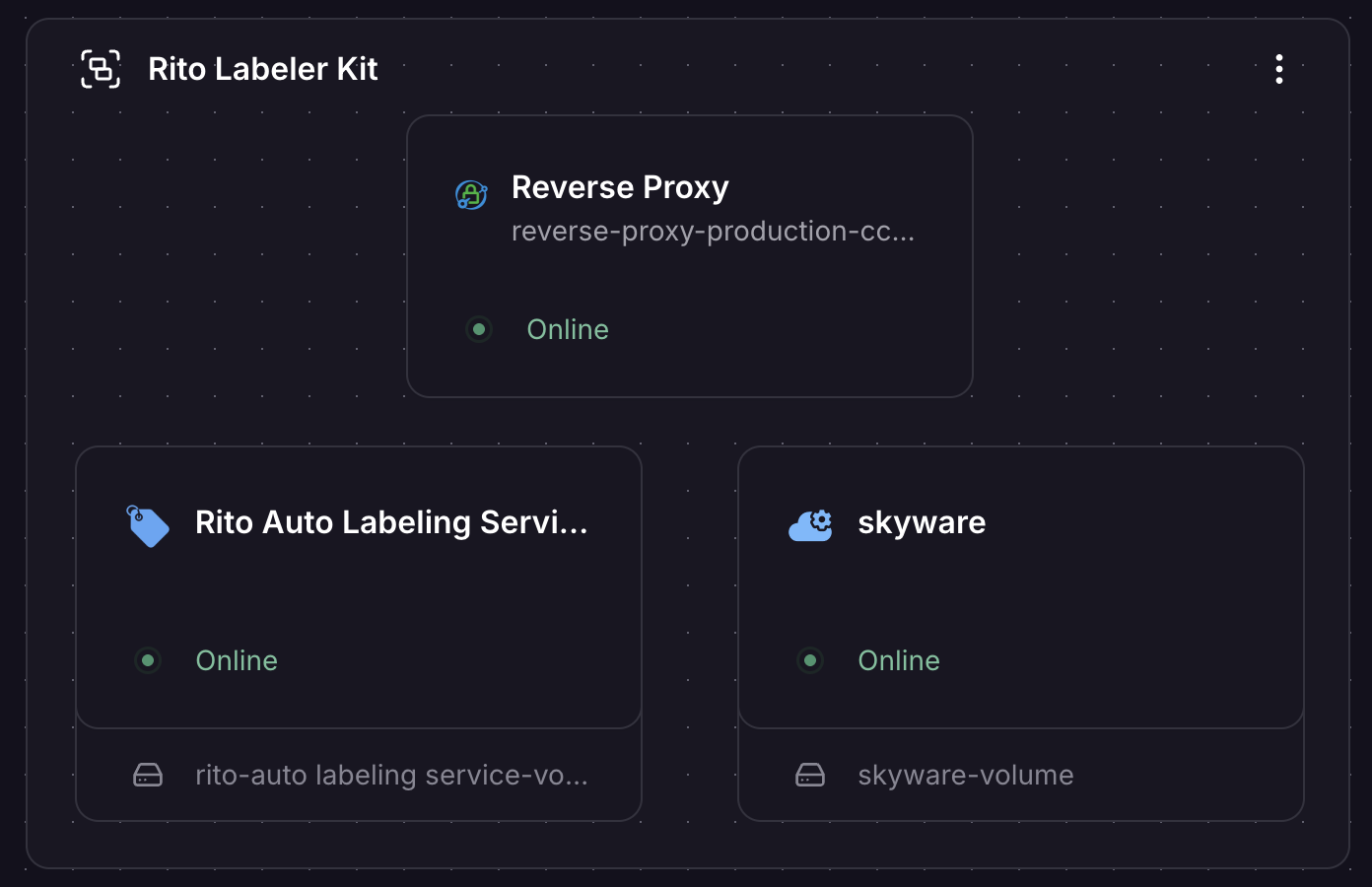Open the rito-auto labeling service volume

[390, 776]
